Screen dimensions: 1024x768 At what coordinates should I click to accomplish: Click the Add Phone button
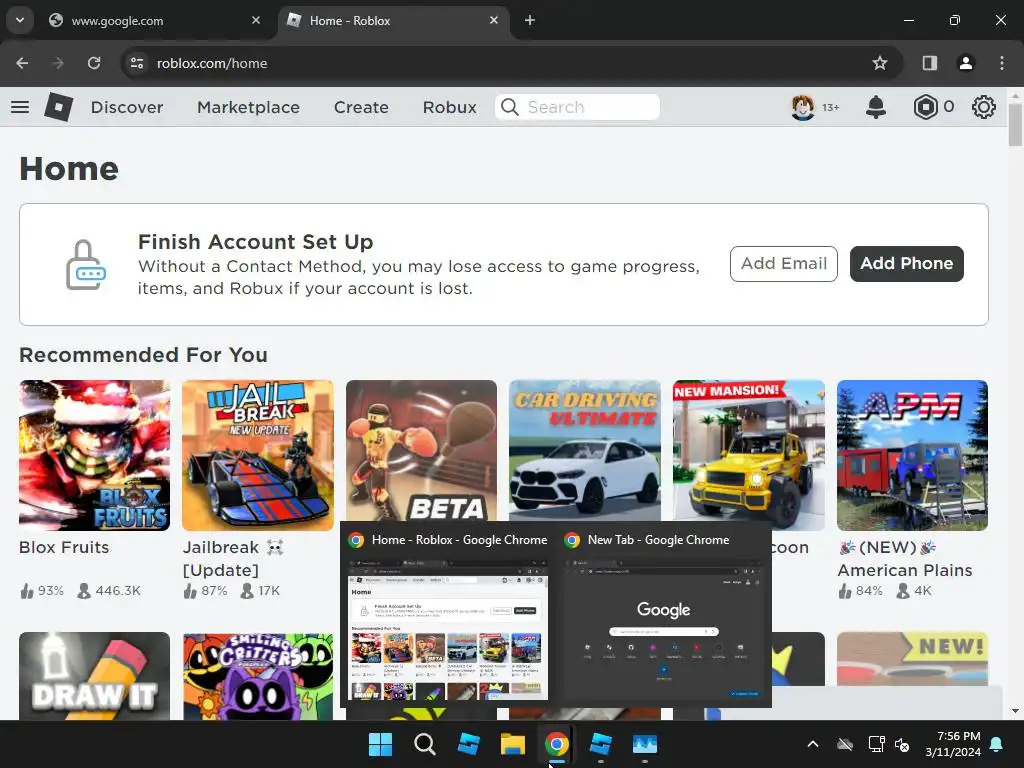906,264
